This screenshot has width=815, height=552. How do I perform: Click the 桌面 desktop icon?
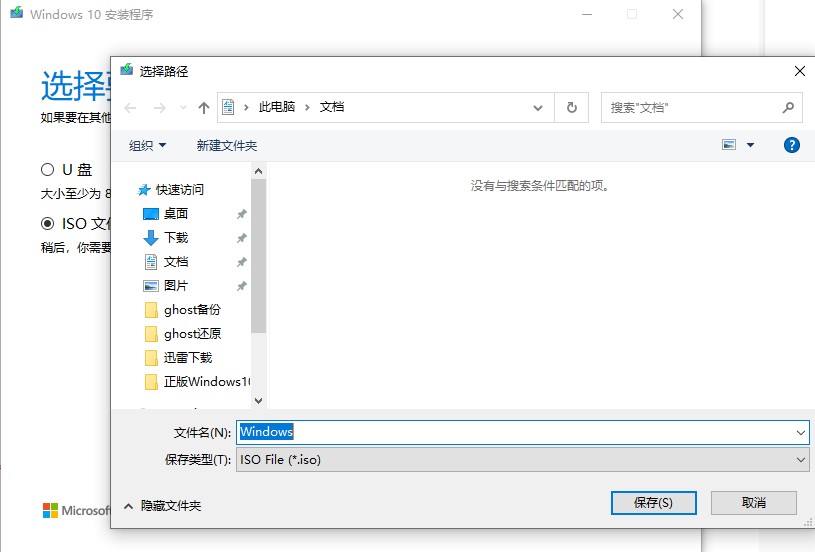coord(151,214)
